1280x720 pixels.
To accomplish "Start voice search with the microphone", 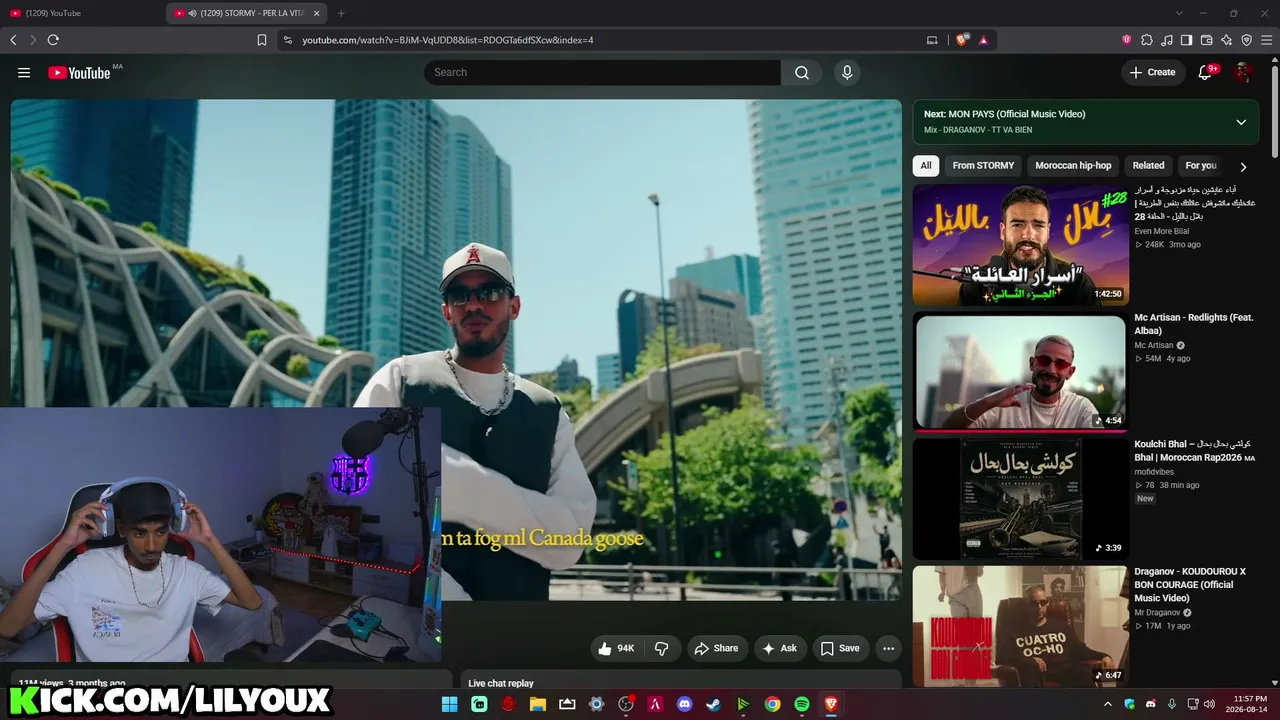I will tap(847, 72).
